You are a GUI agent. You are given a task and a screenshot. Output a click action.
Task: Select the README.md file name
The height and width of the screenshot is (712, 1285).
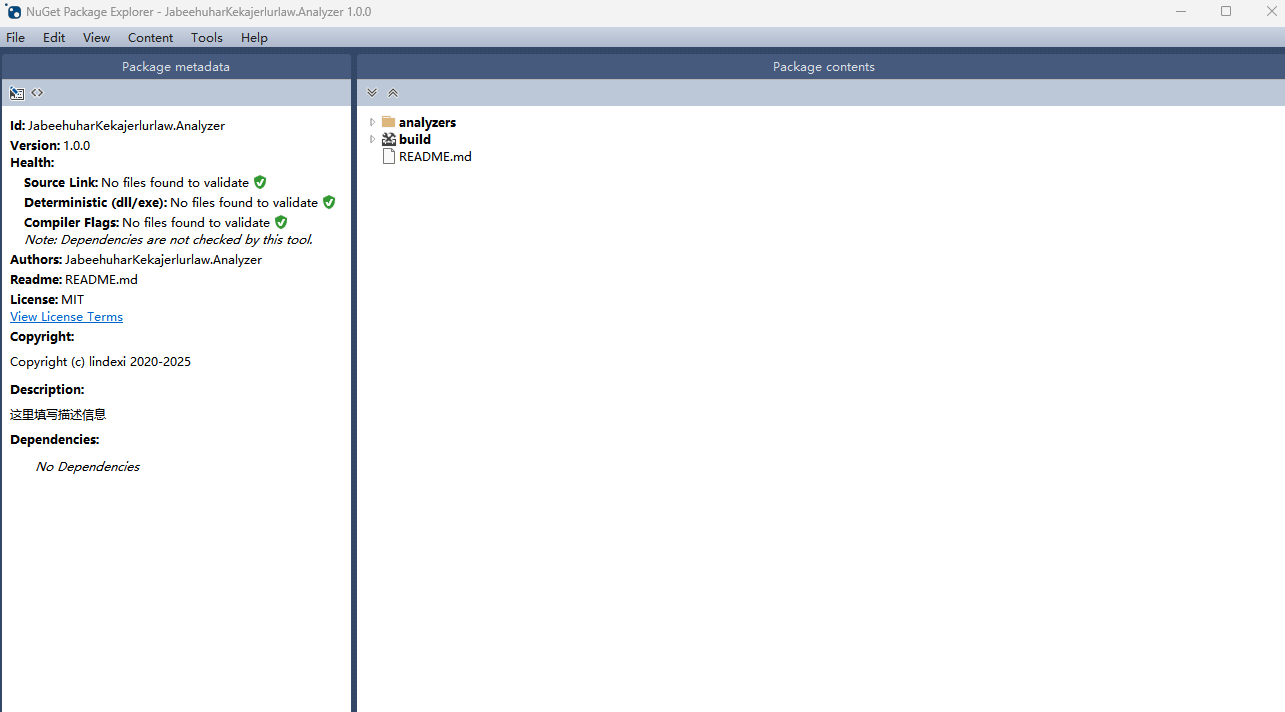point(435,157)
